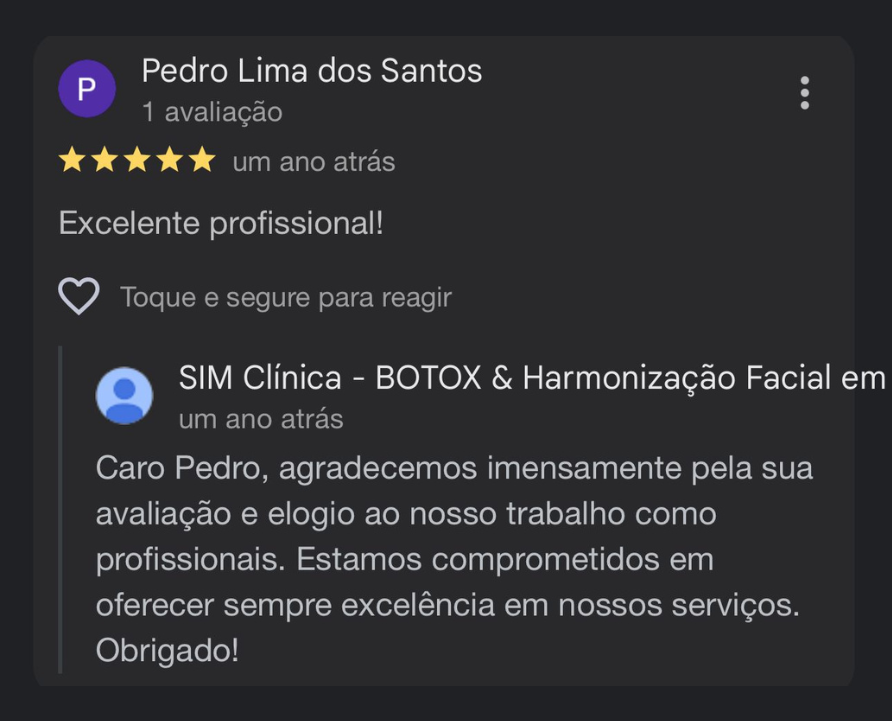
Task: Tap the 'Obrigado!' closing line of reply
Action: tap(167, 650)
